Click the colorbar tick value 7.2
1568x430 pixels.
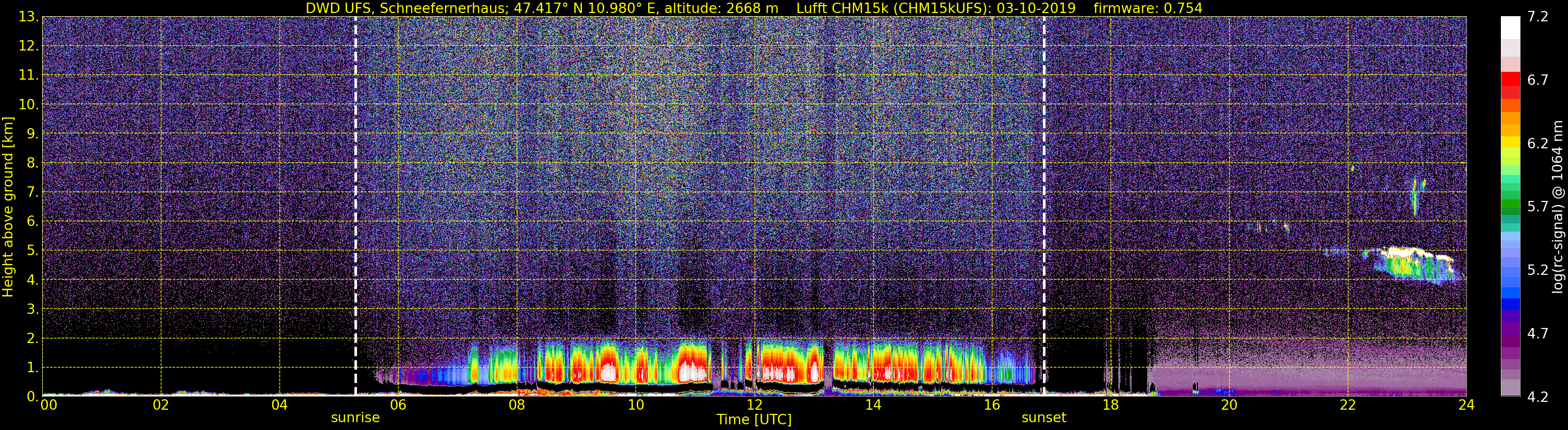coord(1538,17)
